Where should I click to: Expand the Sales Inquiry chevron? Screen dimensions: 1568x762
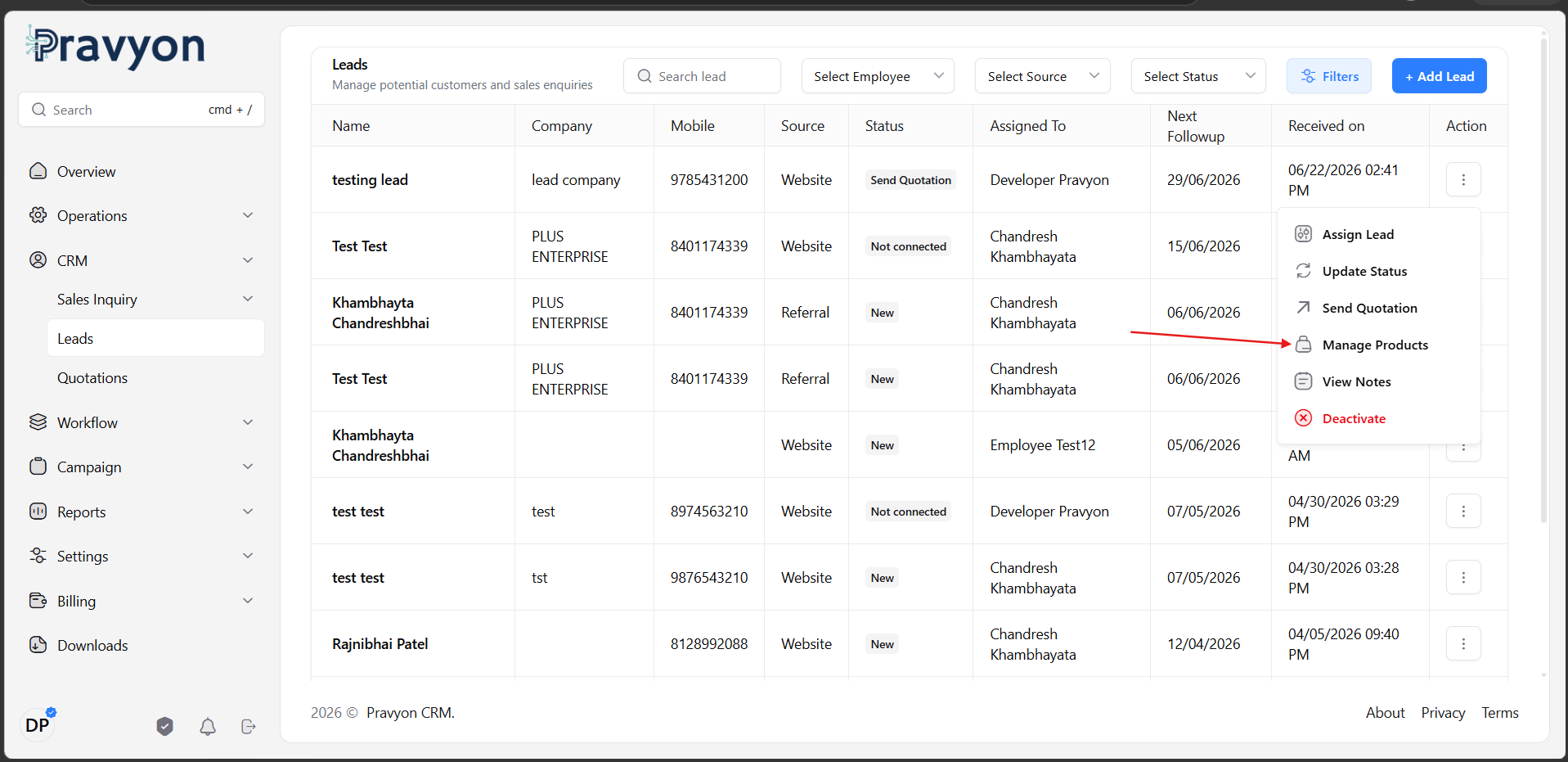click(248, 299)
